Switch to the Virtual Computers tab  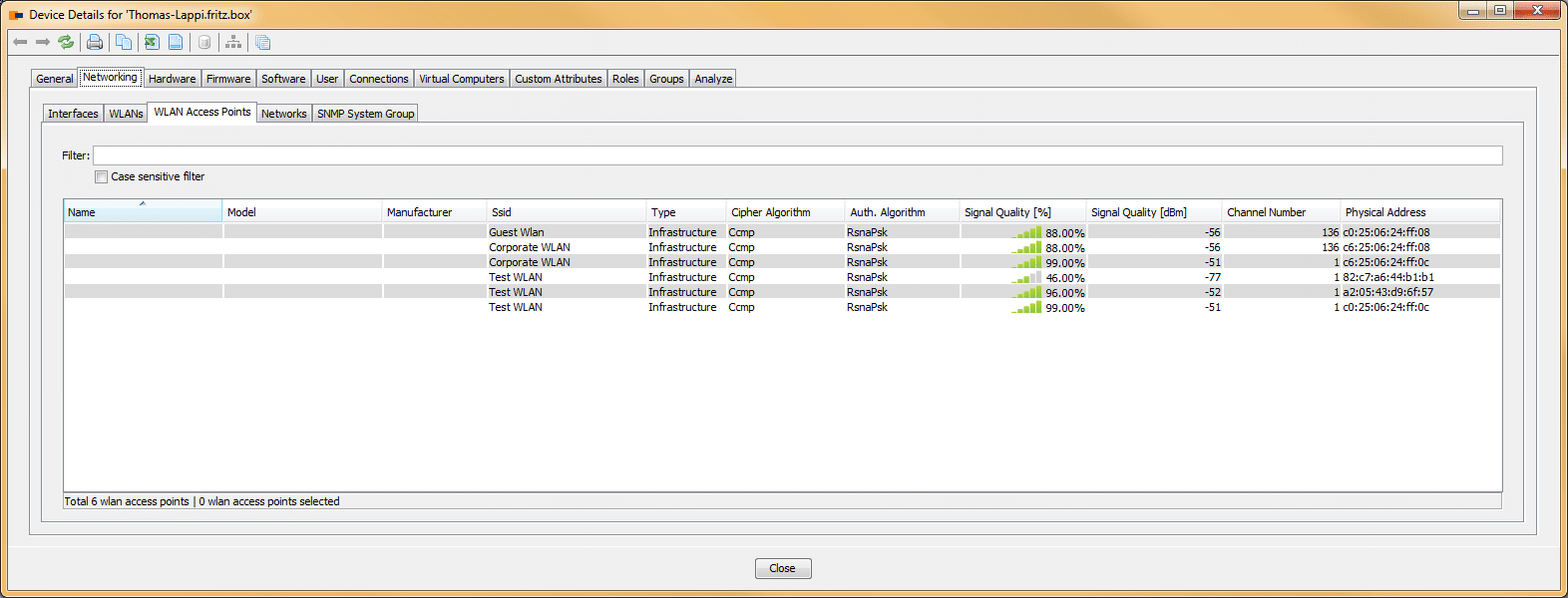pos(461,79)
